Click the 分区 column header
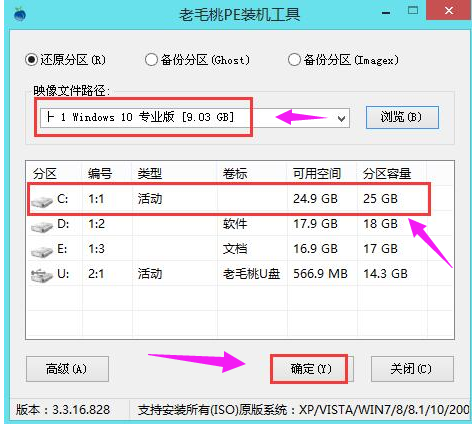This screenshot has width=472, height=424. (45, 174)
